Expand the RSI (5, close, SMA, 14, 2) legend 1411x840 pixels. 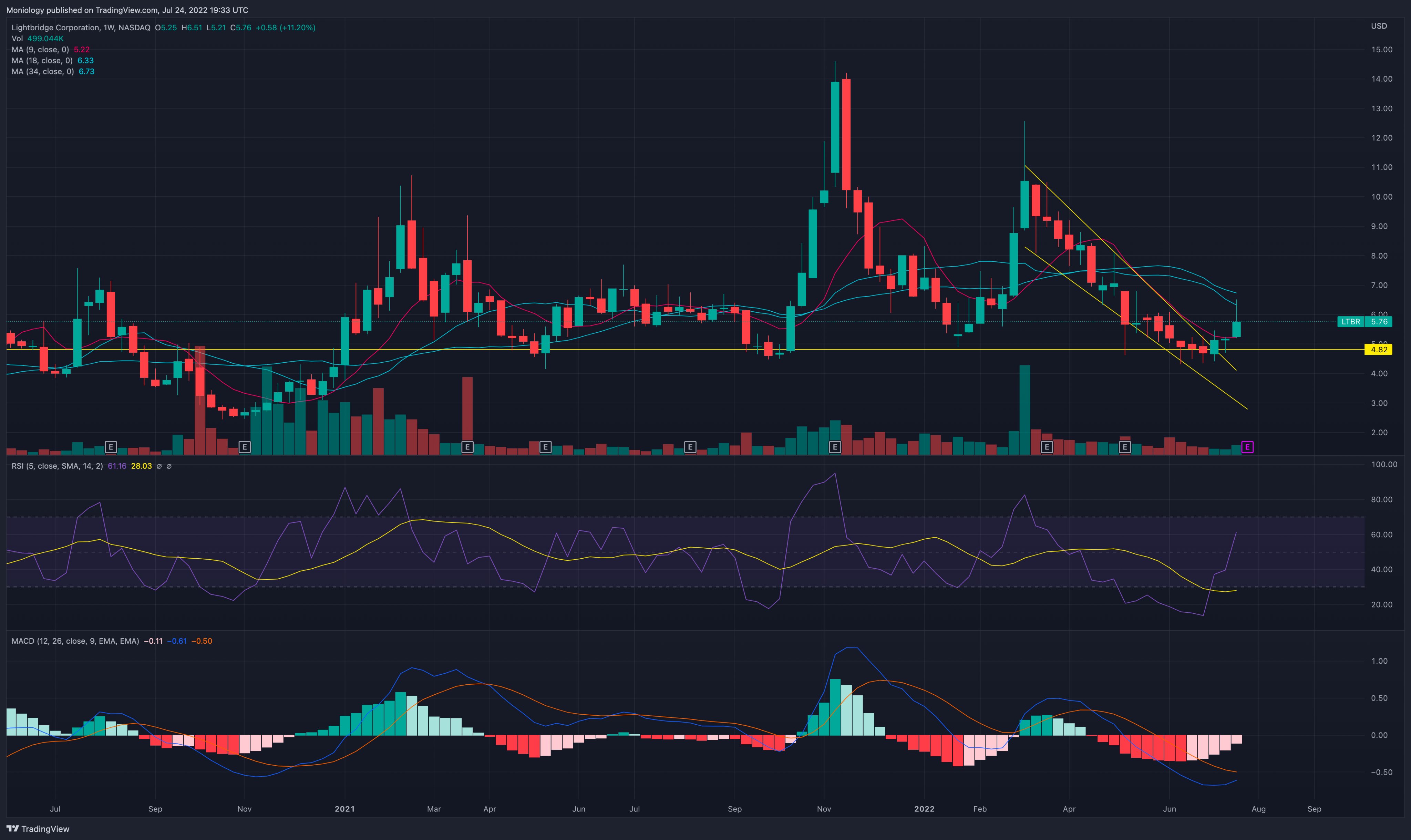point(56,466)
